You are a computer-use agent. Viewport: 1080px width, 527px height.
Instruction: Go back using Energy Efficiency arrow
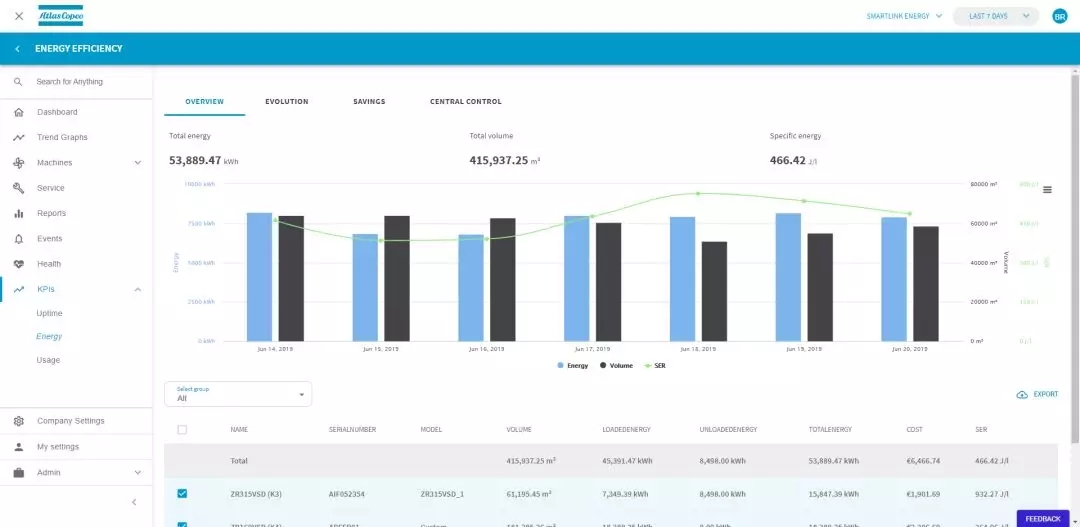click(17, 49)
